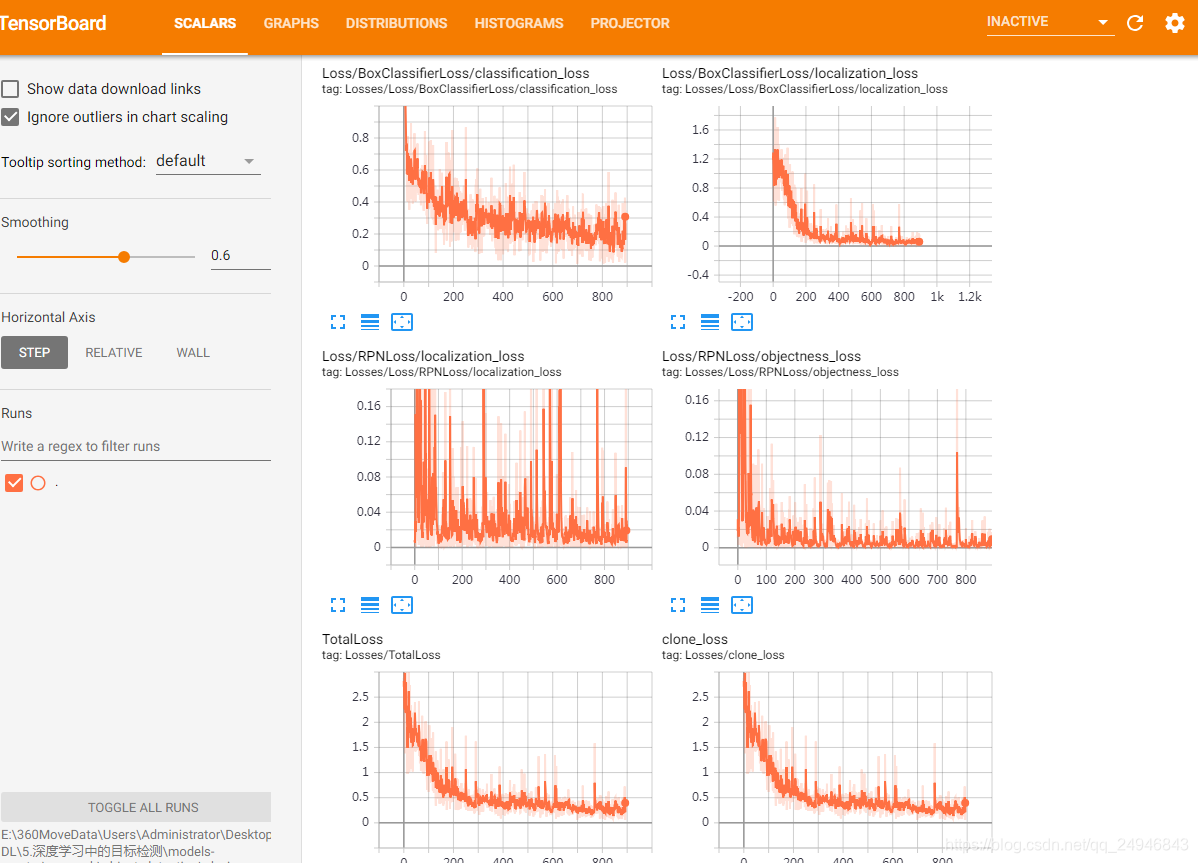The image size is (1198, 863).
Task: Switch to the SCALARS tab
Action: coord(205,24)
